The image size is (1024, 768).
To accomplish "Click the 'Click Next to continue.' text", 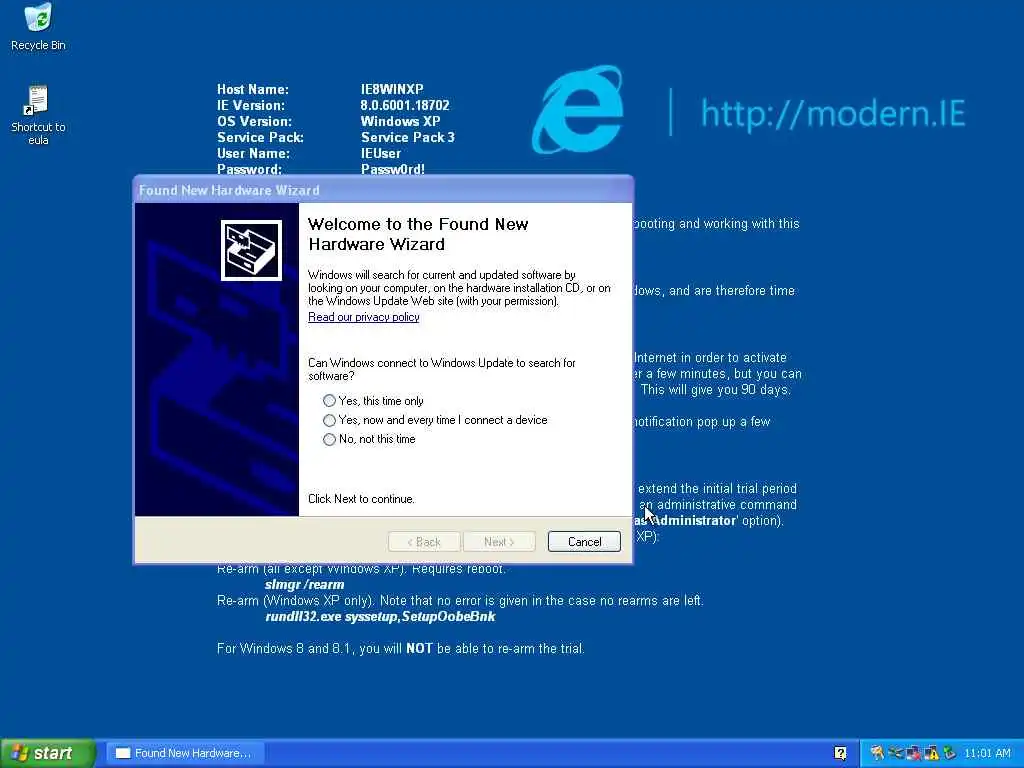I will tap(361, 499).
